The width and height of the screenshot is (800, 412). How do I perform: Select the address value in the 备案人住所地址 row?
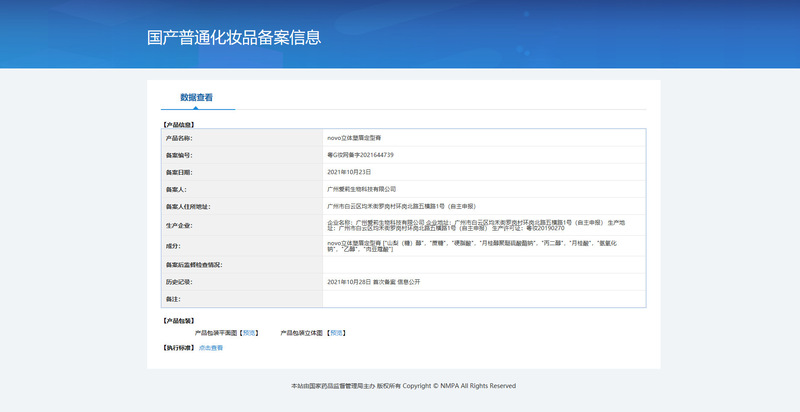402,207
